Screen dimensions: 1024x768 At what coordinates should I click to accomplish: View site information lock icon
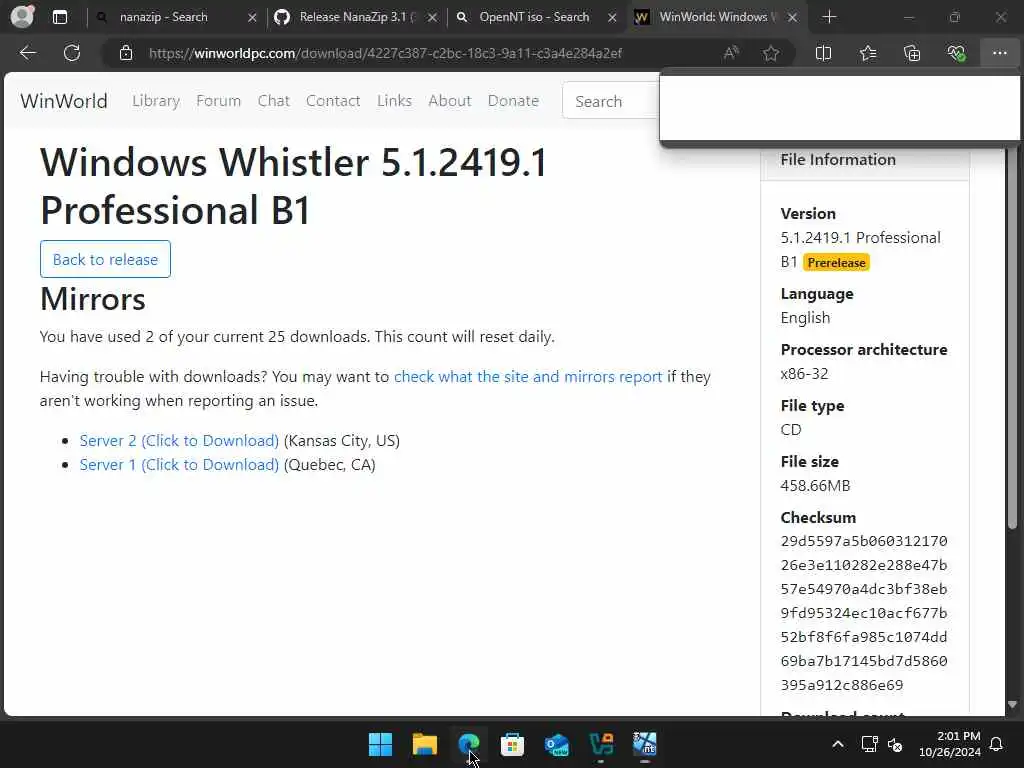tap(126, 53)
